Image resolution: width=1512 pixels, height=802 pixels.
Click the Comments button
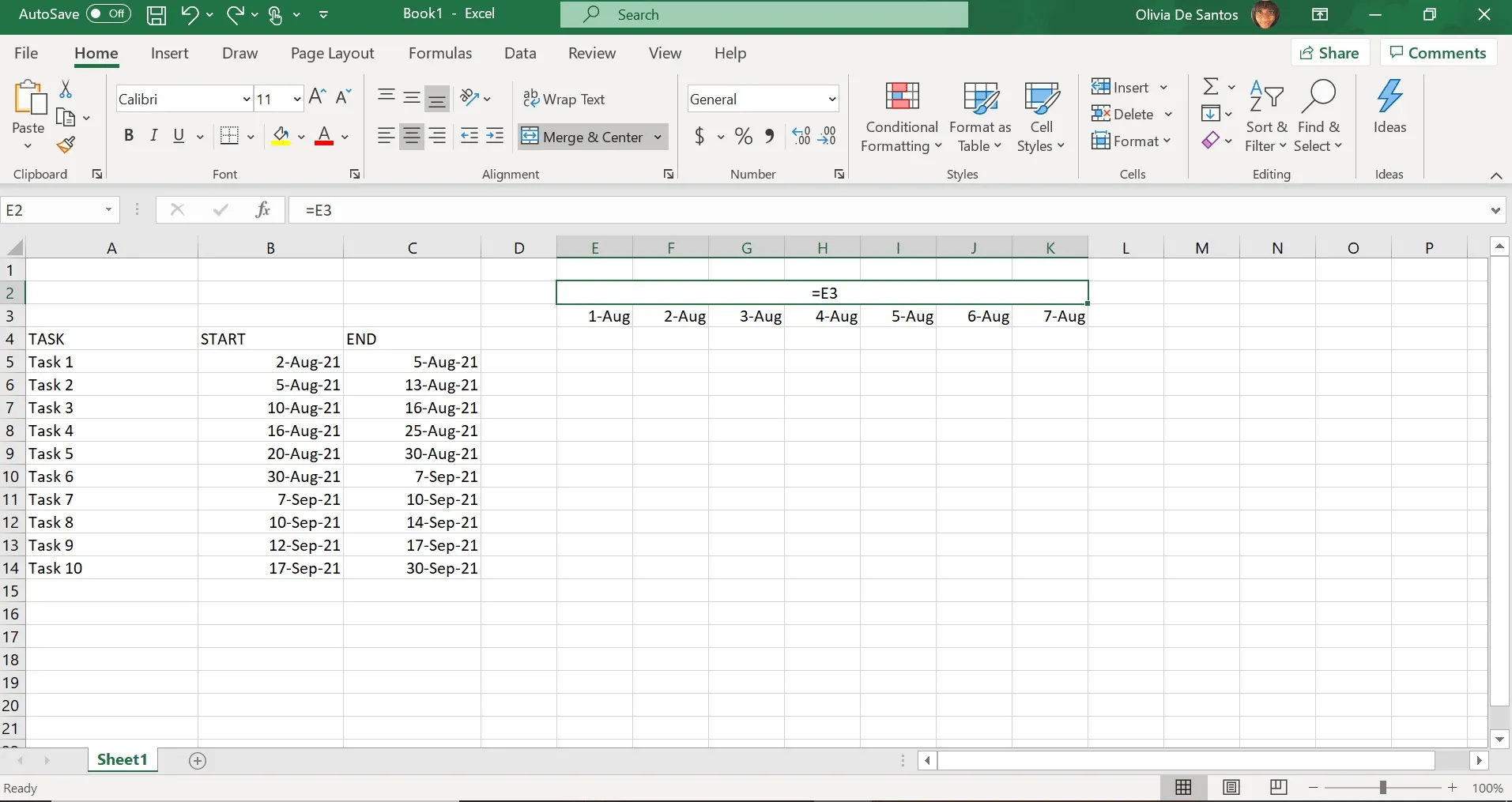coord(1437,52)
